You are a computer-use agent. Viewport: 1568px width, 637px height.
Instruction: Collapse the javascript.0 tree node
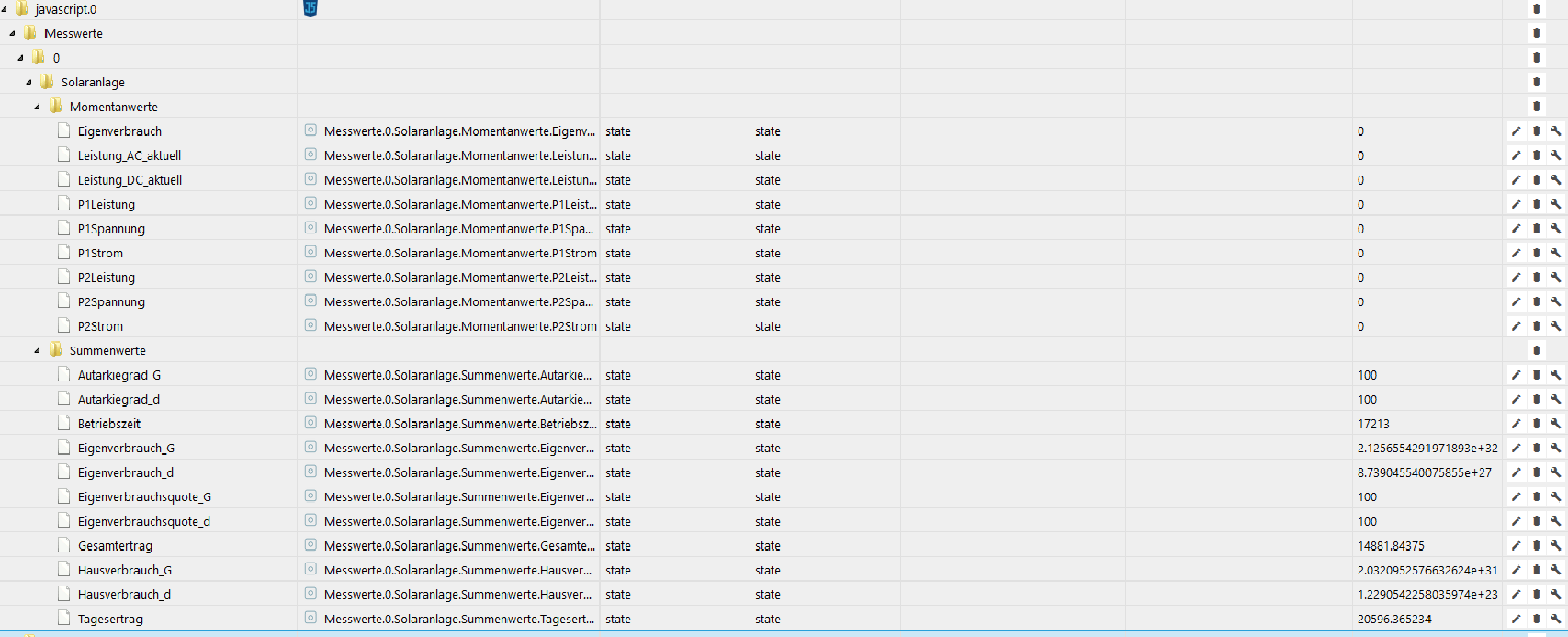[5, 9]
